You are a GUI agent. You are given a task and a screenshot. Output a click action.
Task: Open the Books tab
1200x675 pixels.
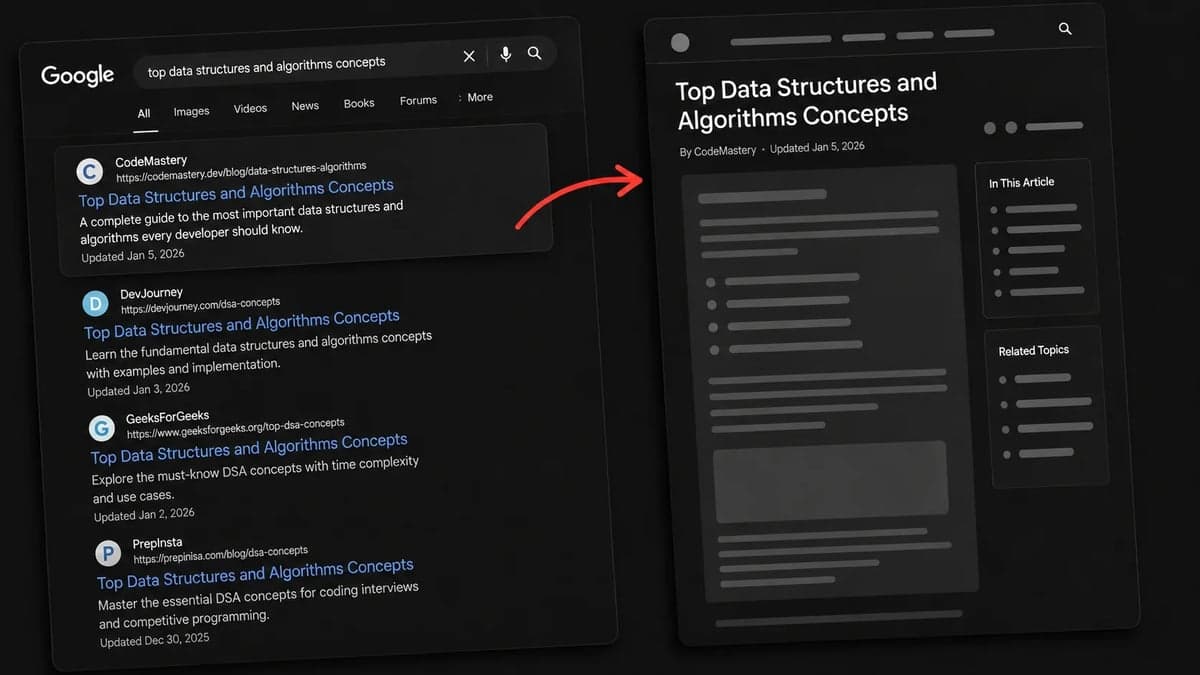(x=359, y=103)
